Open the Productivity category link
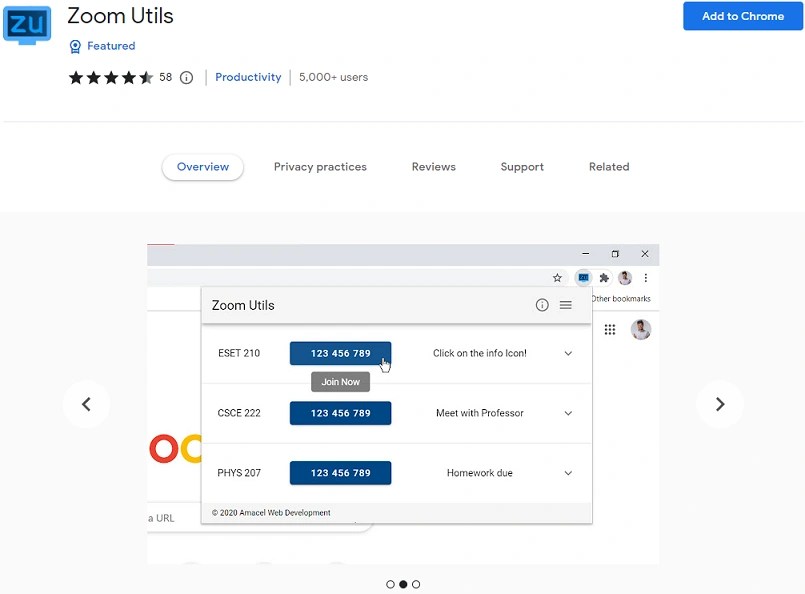This screenshot has height=594, width=805. point(247,77)
